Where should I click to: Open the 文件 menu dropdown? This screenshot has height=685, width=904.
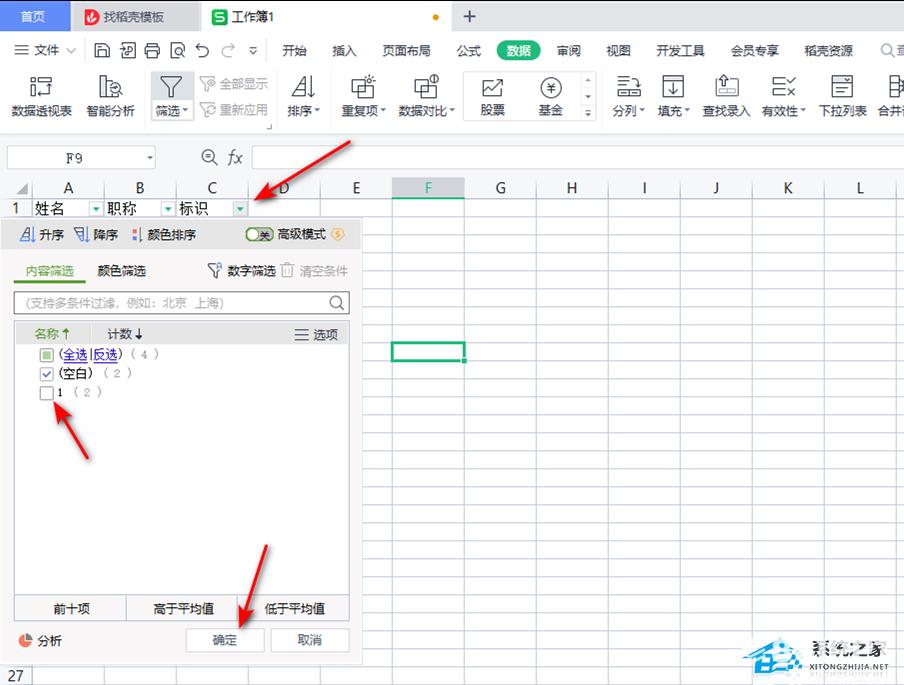[45, 50]
